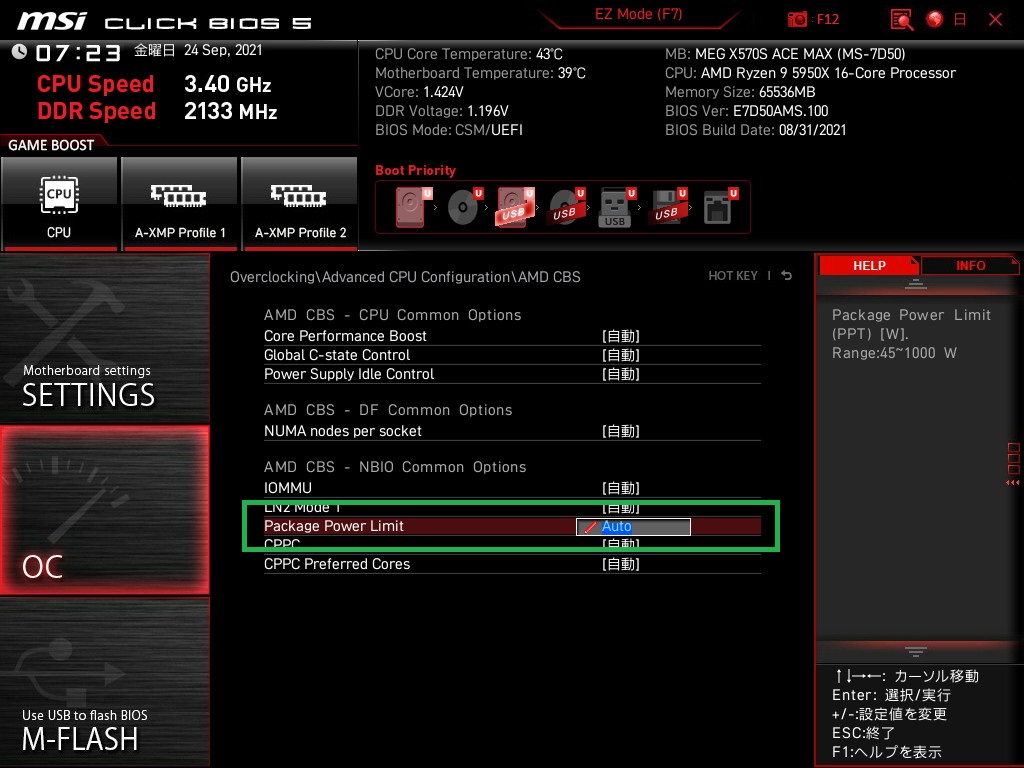The height and width of the screenshot is (768, 1024).
Task: Open M-FLASH to flash BIOS
Action: point(104,682)
